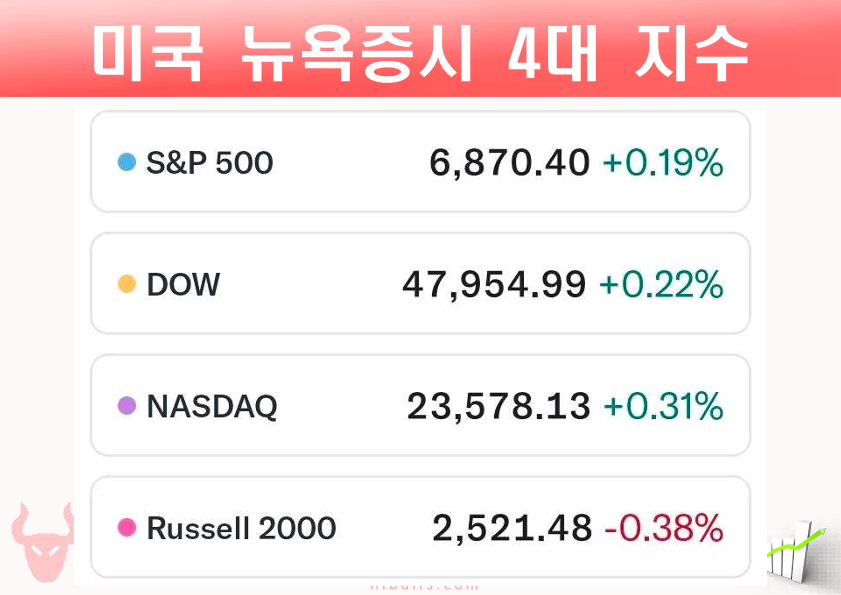Open the Russell 2000 index label

[241, 528]
